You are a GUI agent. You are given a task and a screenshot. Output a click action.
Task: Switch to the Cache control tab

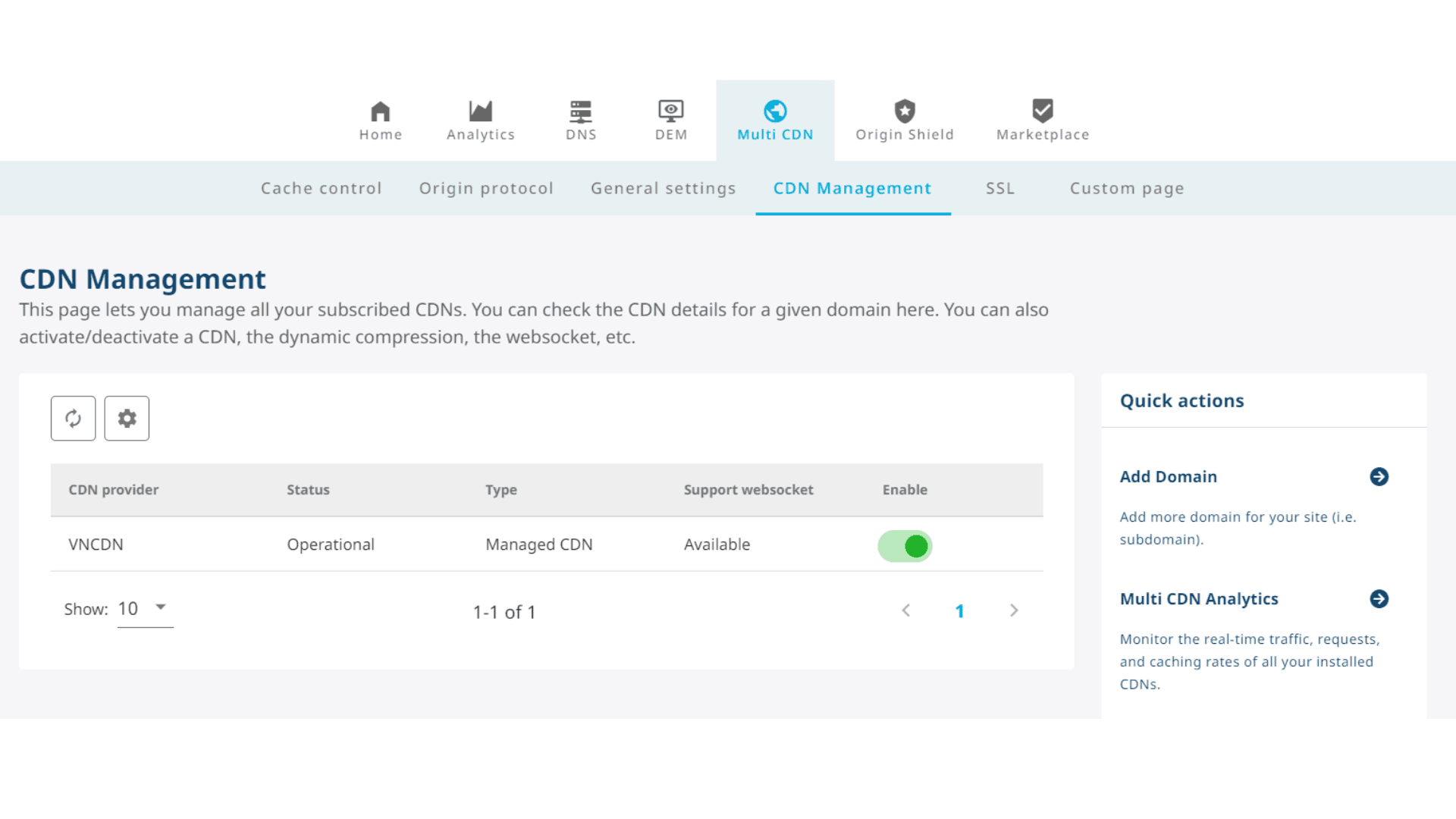[322, 189]
